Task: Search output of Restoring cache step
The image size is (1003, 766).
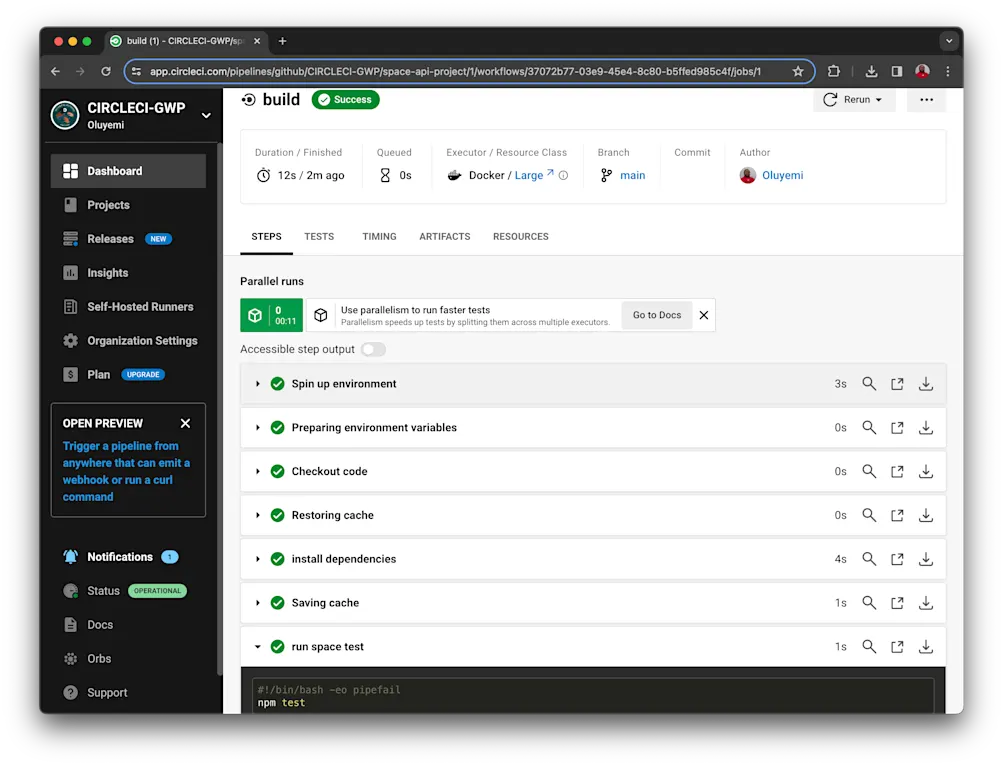Action: point(869,515)
